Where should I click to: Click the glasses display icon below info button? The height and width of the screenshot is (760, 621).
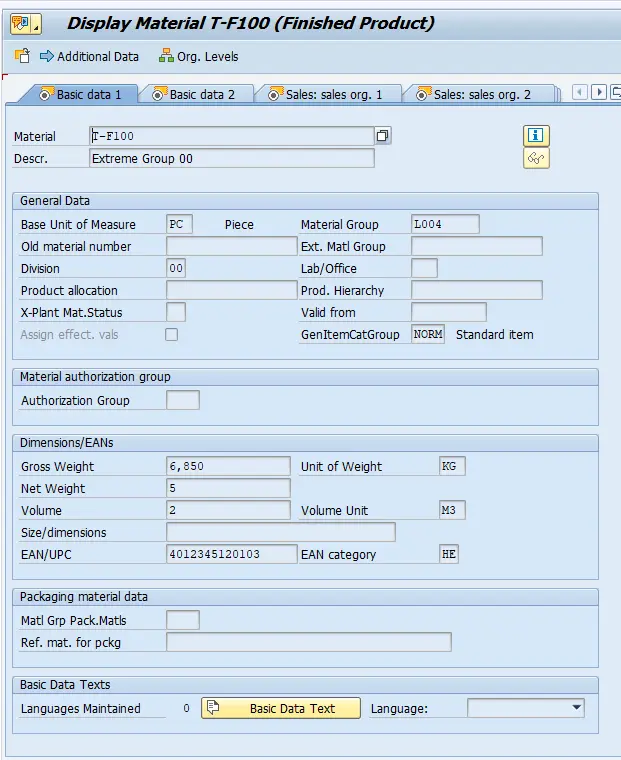[536, 158]
